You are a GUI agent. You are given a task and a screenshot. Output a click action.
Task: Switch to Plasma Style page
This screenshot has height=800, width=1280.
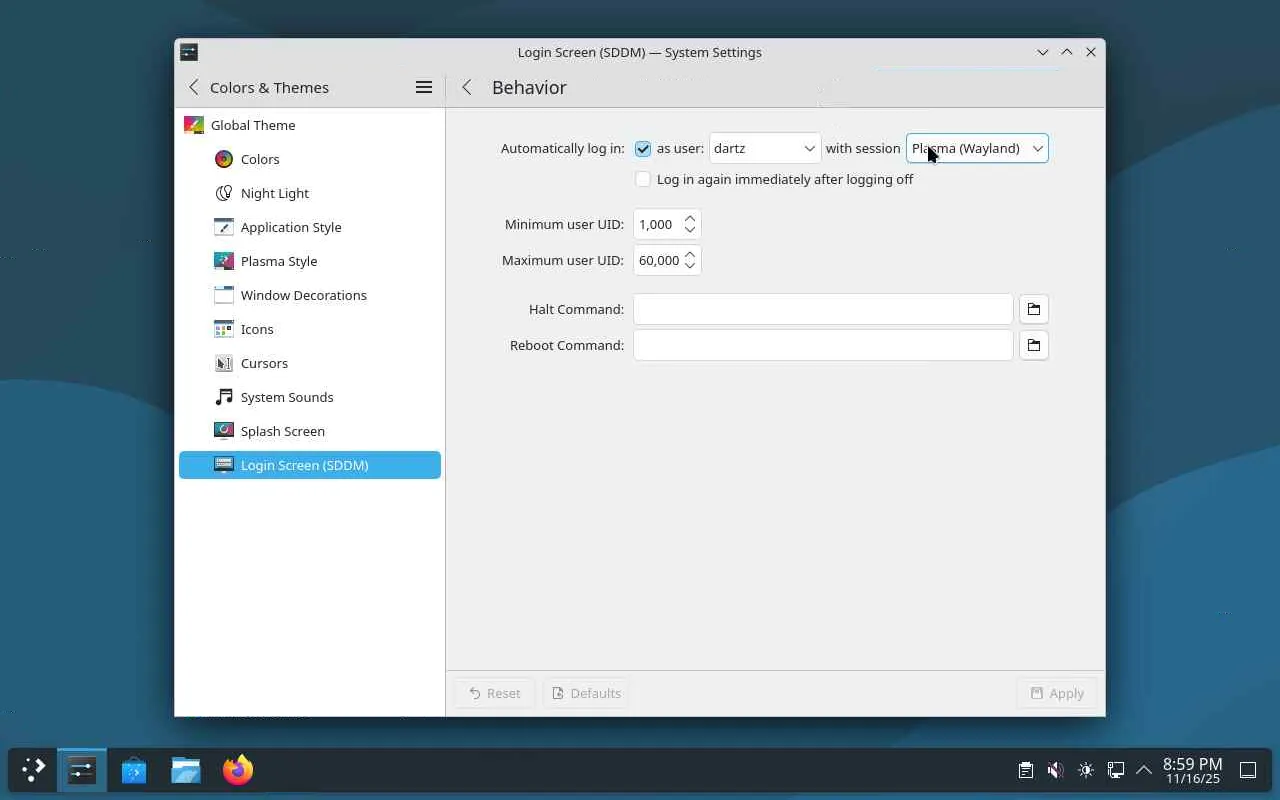tap(310, 261)
